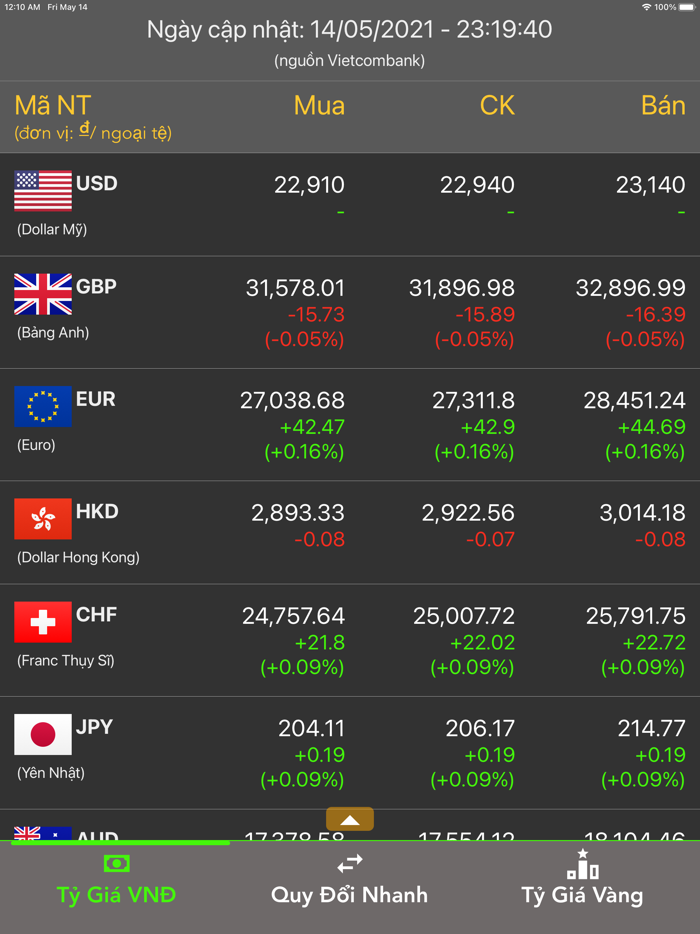The width and height of the screenshot is (700, 934).
Task: Select the EUR sell rate 28,451.24
Action: tap(634, 401)
